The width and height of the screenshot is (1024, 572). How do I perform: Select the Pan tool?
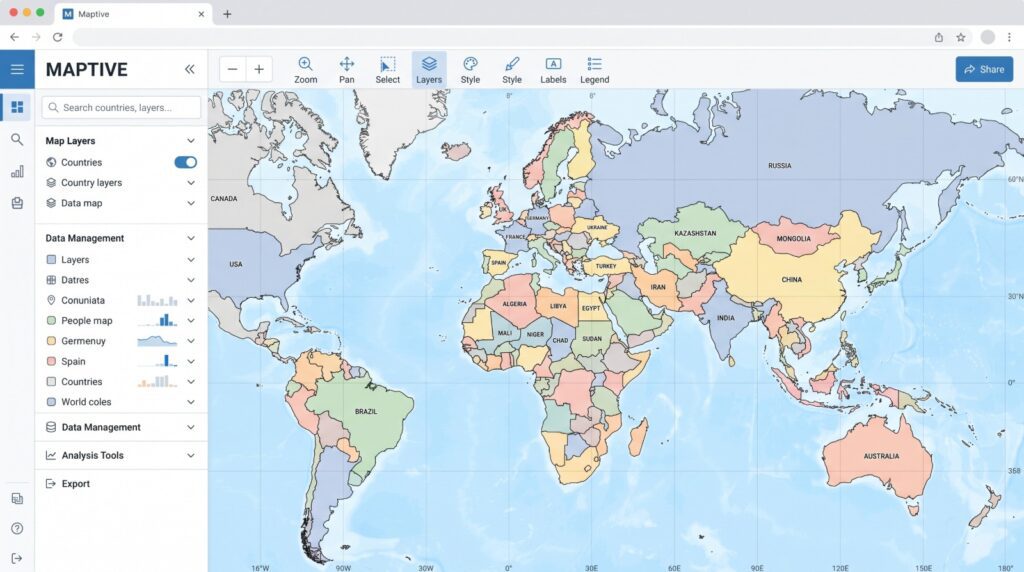click(x=347, y=70)
